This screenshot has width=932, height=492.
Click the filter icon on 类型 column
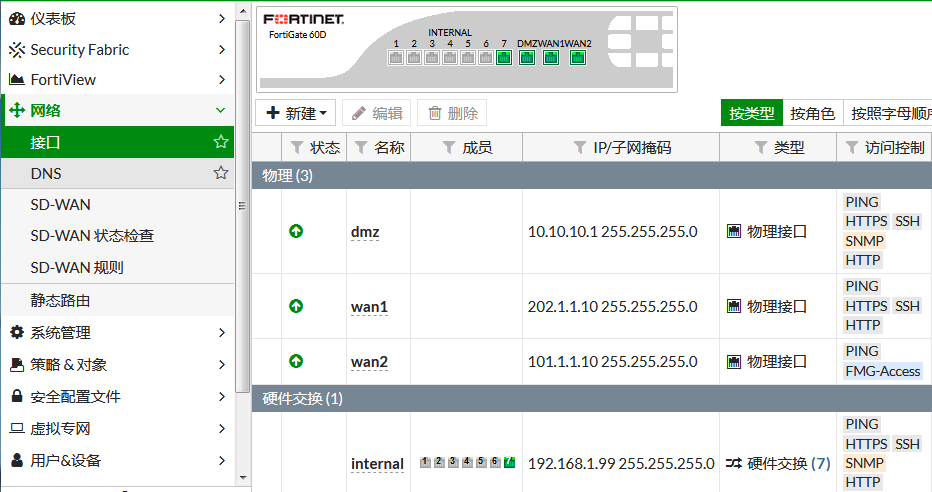(760, 148)
